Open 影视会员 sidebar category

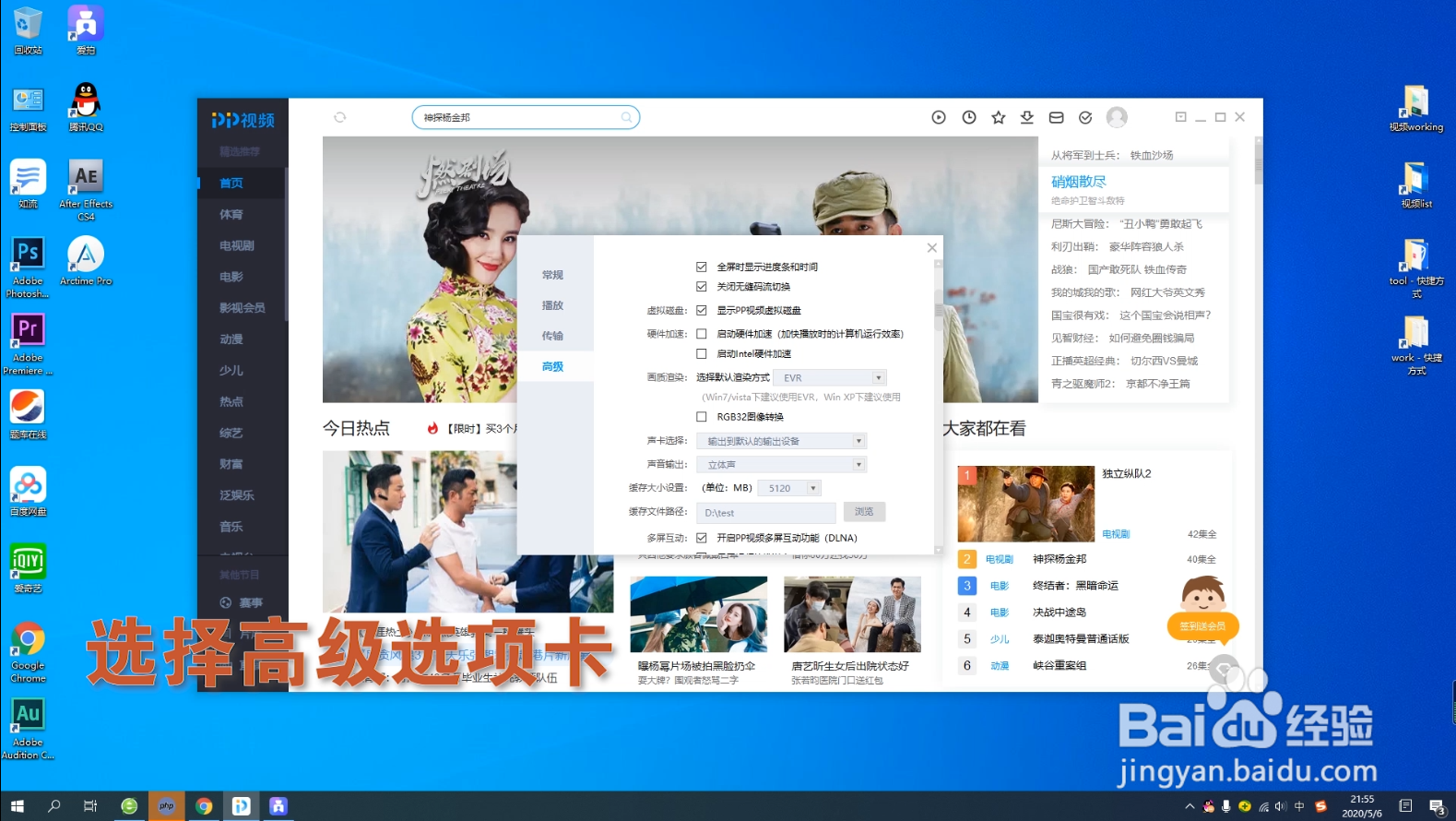click(242, 307)
